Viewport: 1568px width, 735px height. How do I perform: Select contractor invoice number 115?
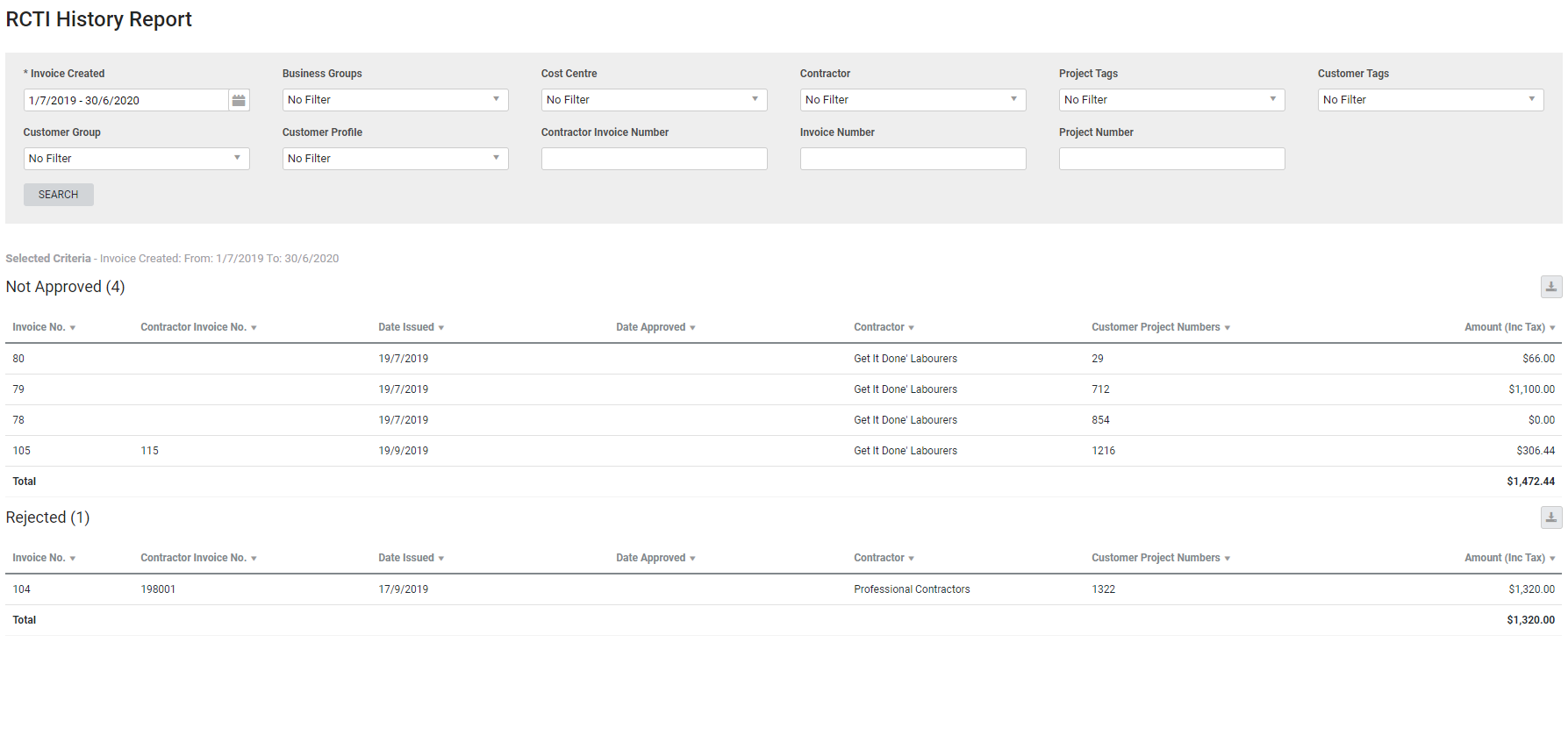(x=150, y=451)
